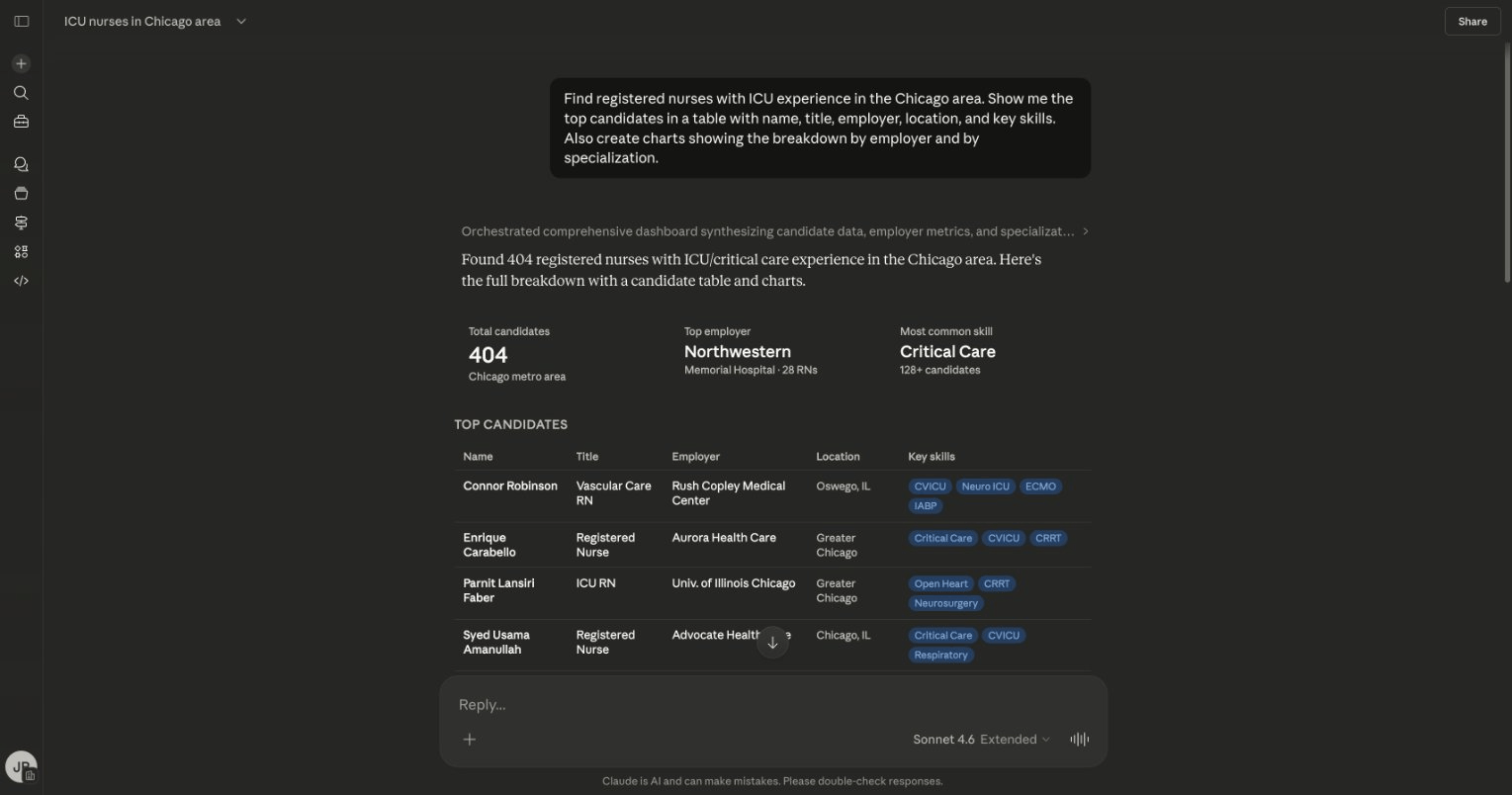Click the voice mode waveform icon
1512x795 pixels.
point(1080,739)
